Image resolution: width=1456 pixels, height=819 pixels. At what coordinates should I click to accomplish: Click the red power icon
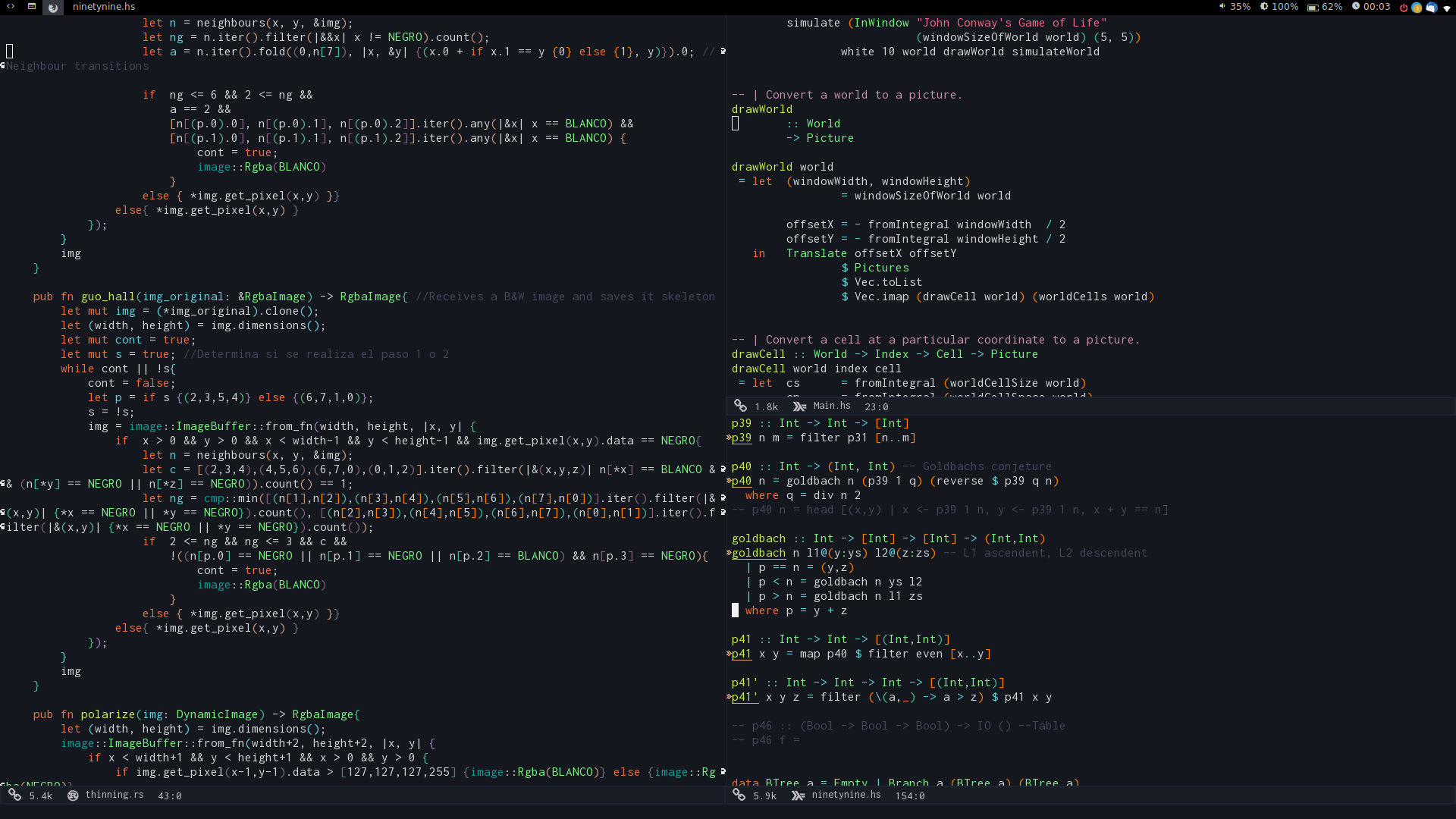[x=1404, y=8]
